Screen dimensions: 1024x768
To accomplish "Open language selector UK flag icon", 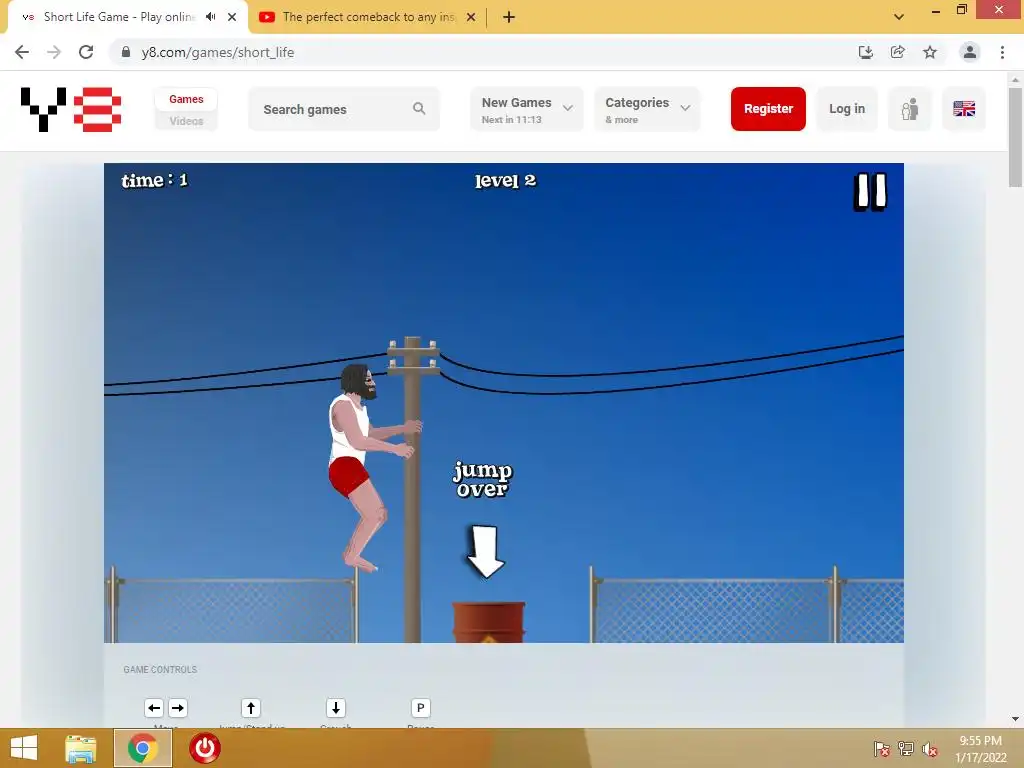I will (x=964, y=109).
